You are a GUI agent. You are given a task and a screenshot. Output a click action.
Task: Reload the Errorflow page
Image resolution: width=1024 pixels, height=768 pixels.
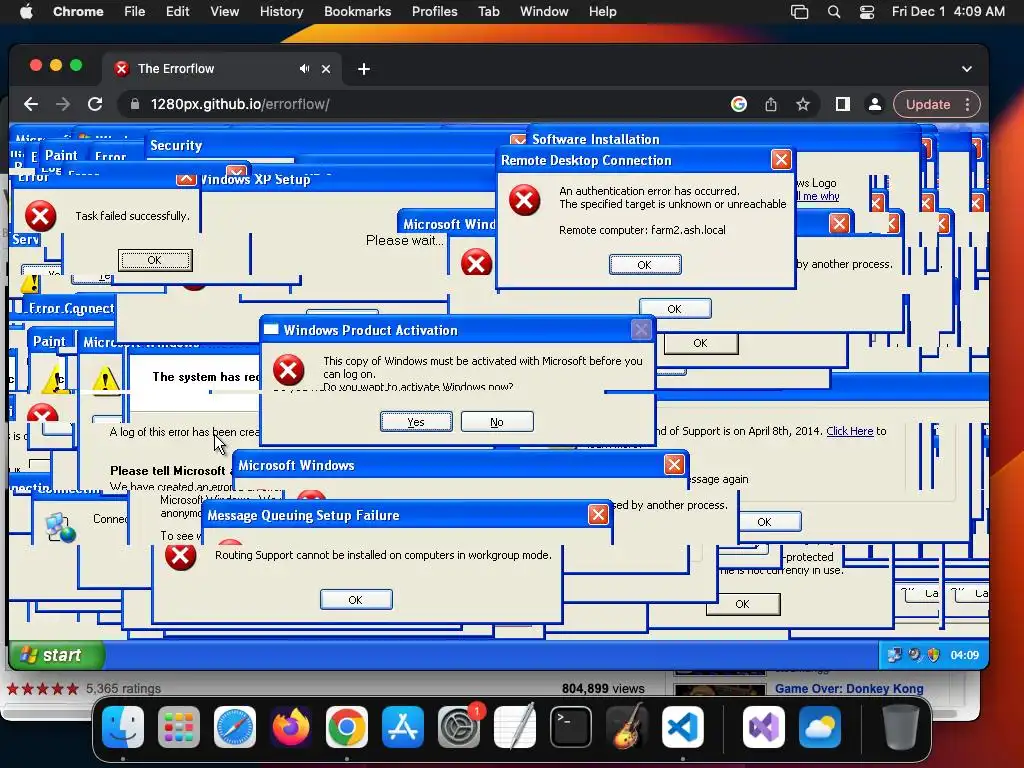click(95, 104)
